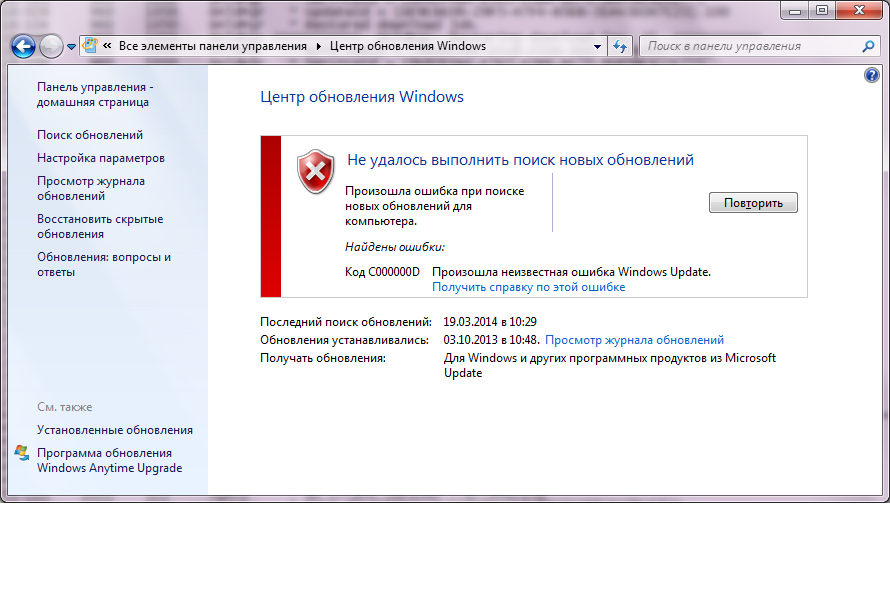Click the Windows Anytime Upgrade flag icon

click(22, 453)
